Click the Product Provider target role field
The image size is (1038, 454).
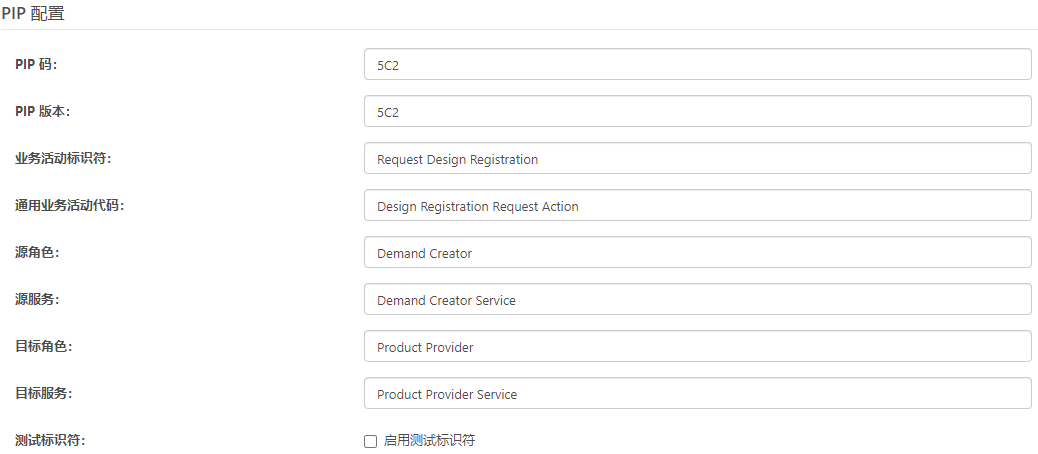[x=697, y=347]
